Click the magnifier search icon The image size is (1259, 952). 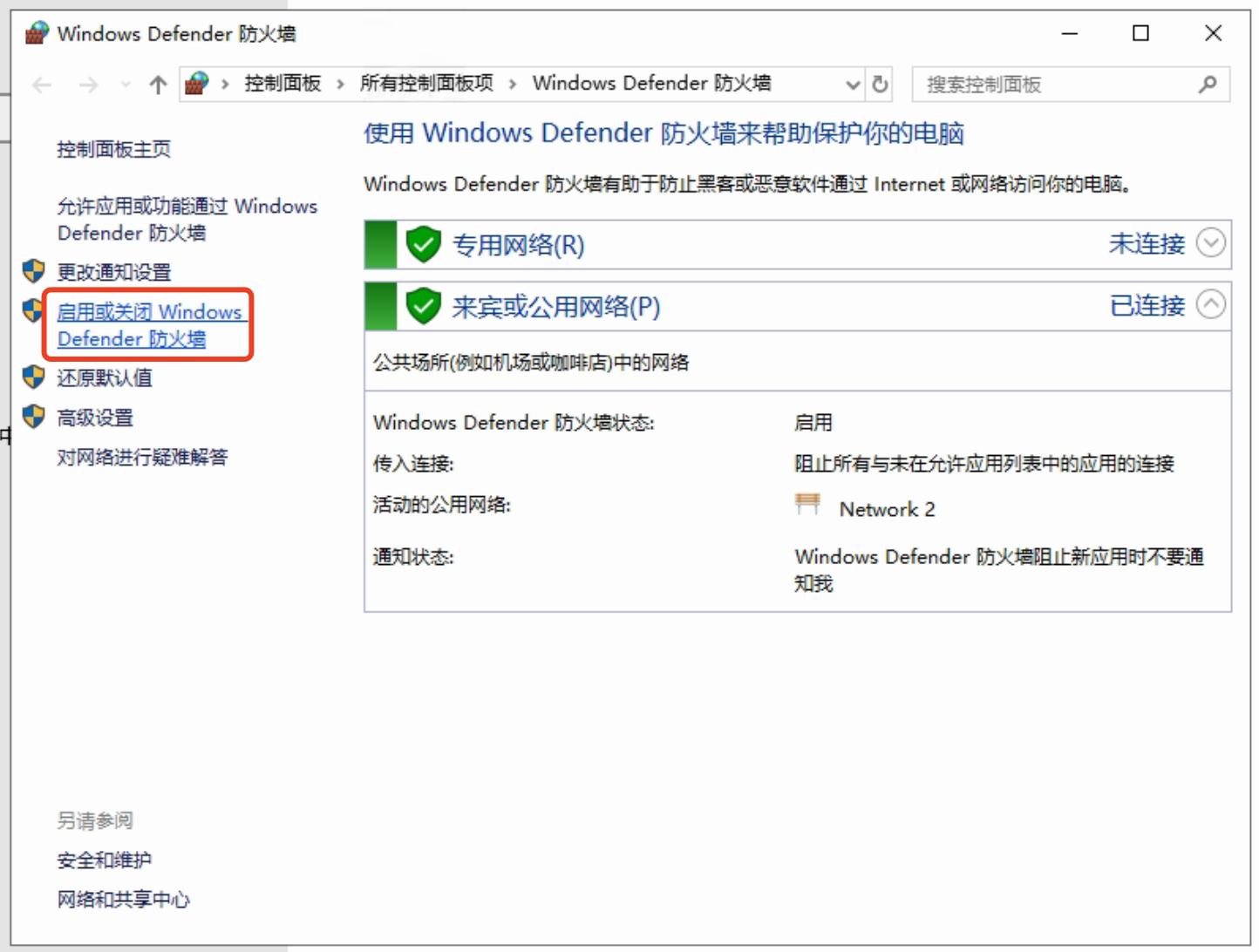tap(1208, 85)
